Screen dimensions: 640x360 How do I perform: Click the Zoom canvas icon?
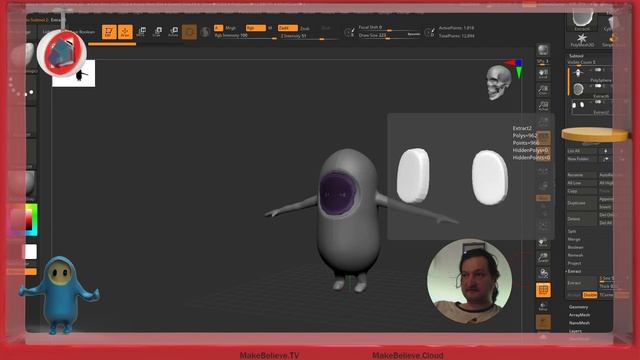[x=543, y=90]
